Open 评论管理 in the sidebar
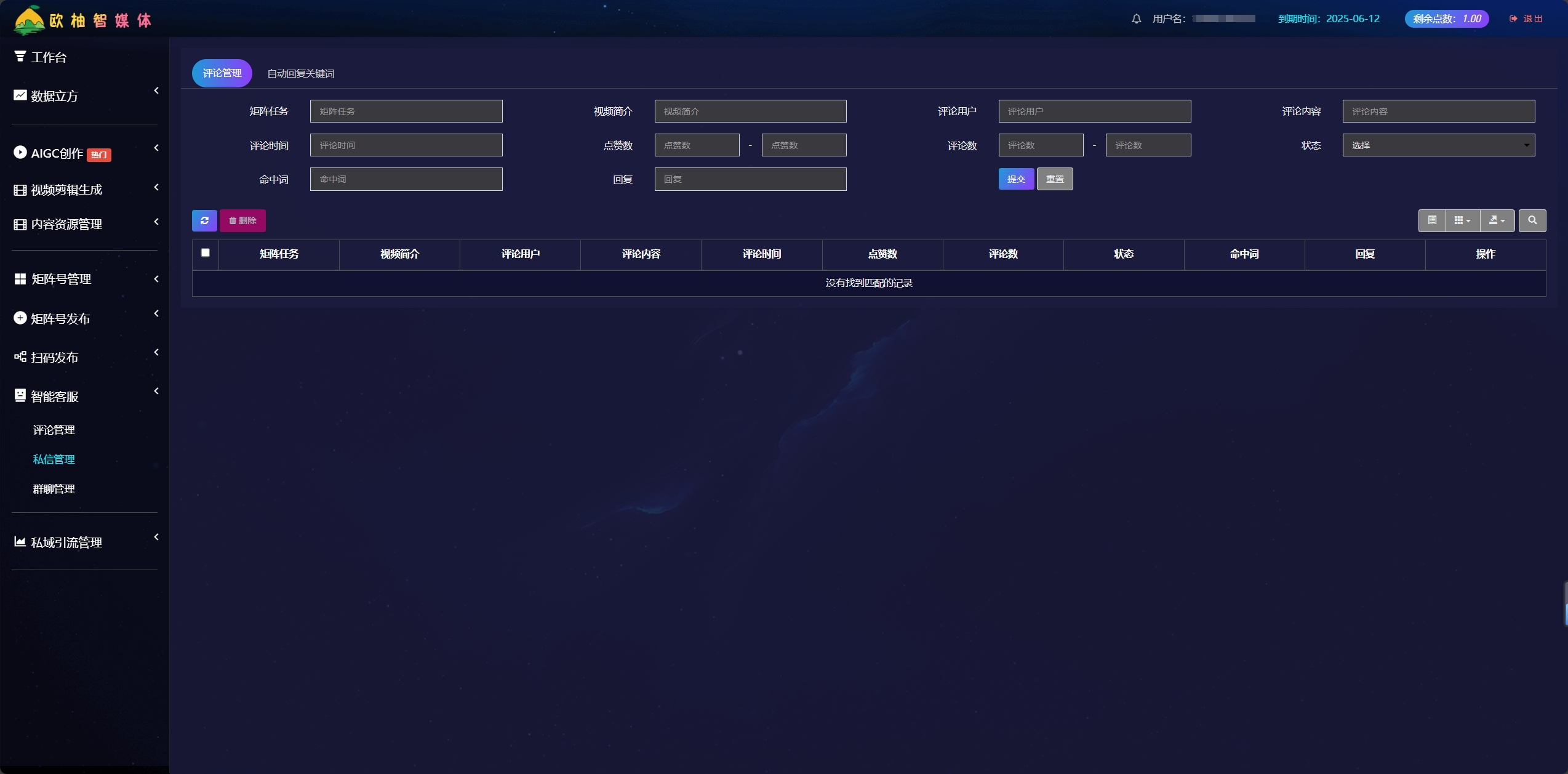This screenshot has width=1568, height=774. tap(54, 430)
